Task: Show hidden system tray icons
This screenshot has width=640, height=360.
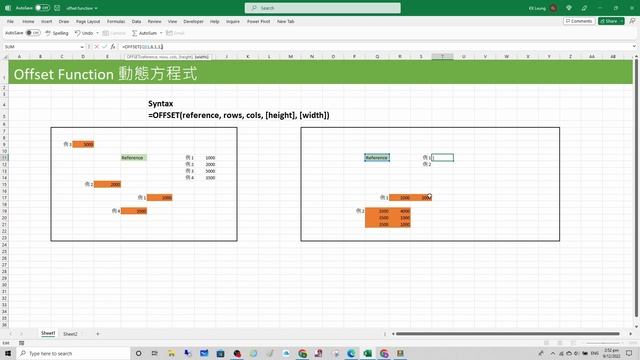Action: pos(553,353)
